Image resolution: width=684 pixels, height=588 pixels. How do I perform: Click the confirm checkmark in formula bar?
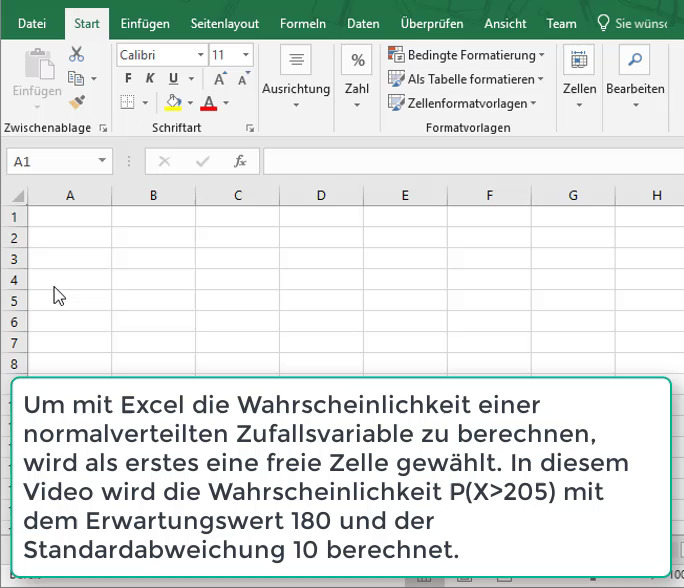(x=202, y=162)
